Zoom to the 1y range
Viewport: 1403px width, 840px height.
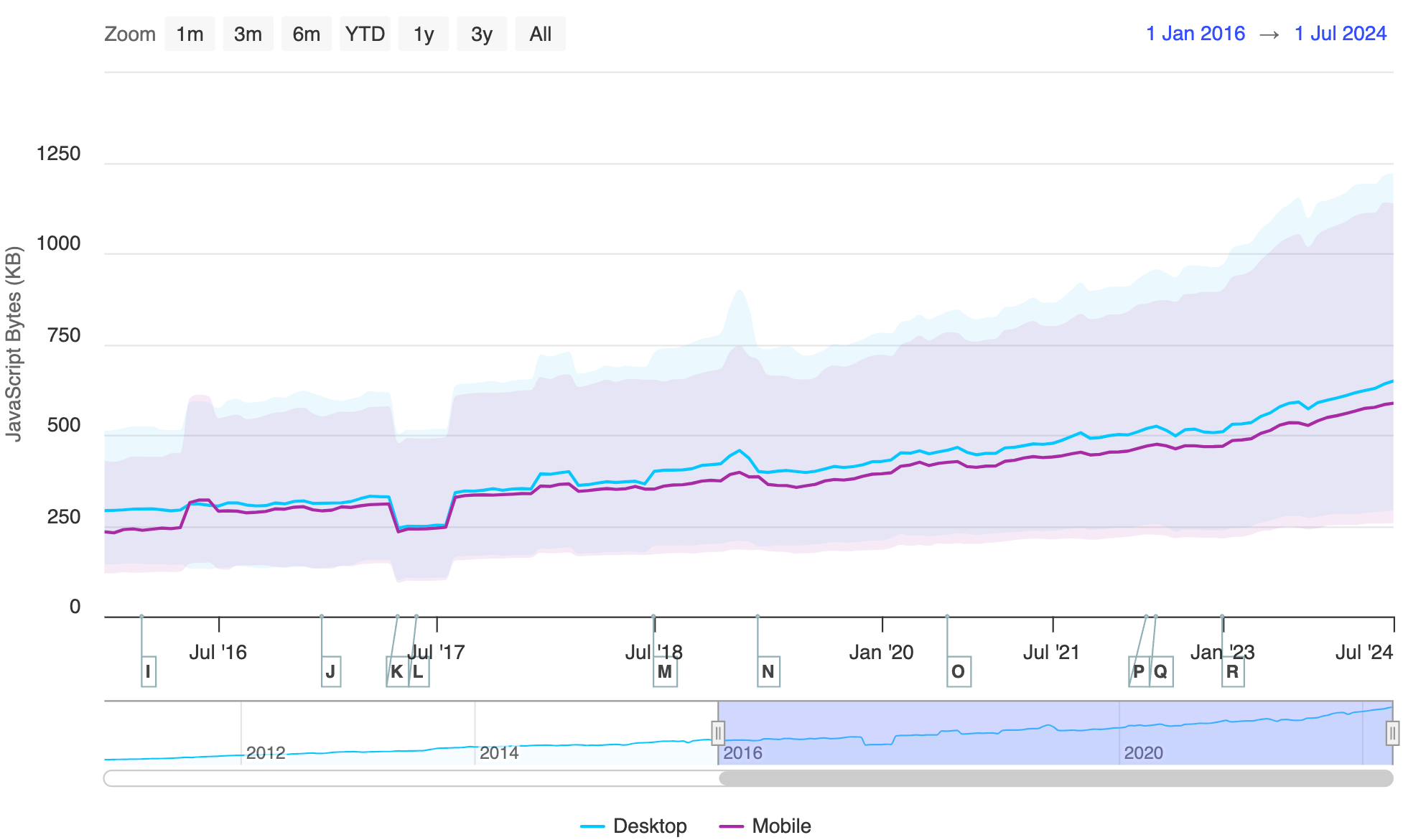424,34
